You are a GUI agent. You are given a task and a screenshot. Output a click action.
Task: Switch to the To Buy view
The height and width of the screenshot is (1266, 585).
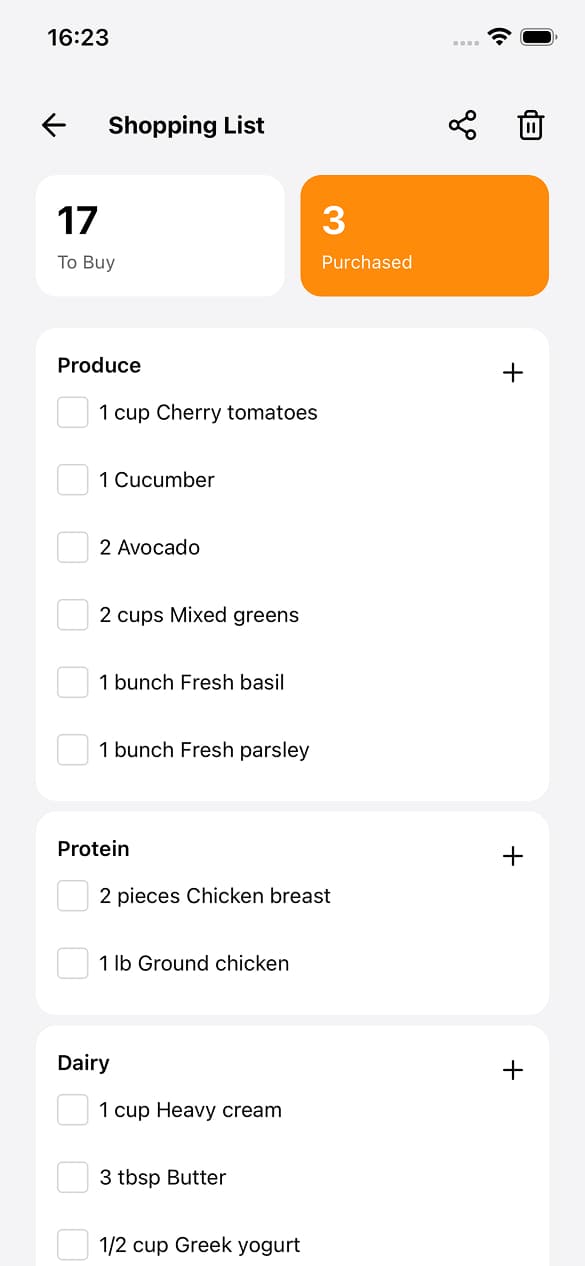pos(160,235)
